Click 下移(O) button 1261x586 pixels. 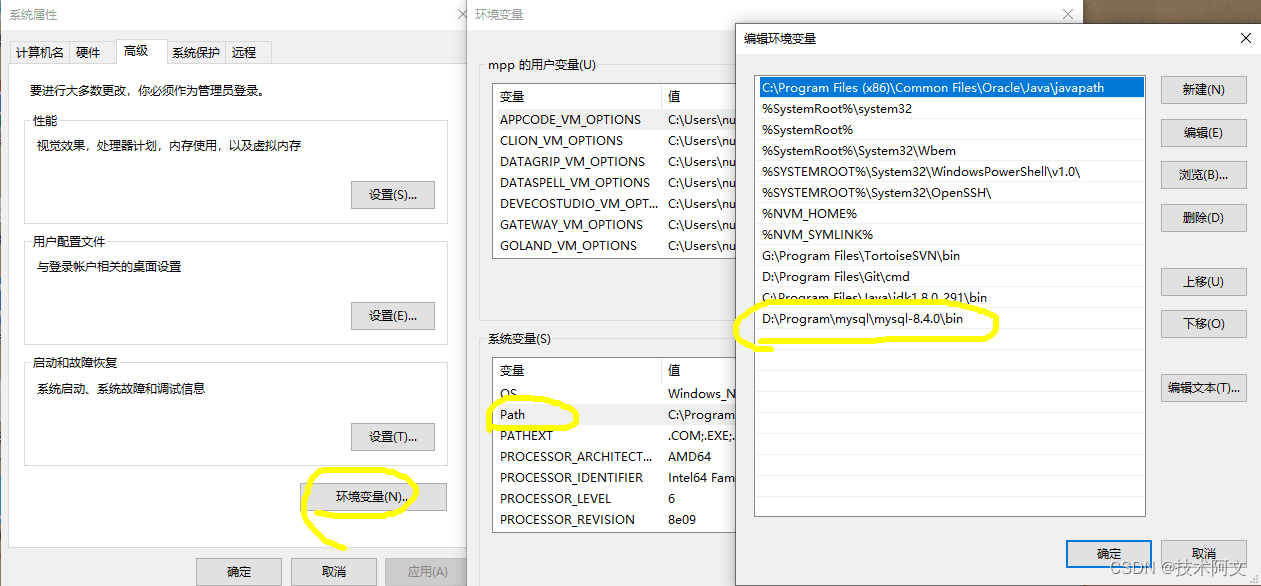1203,324
